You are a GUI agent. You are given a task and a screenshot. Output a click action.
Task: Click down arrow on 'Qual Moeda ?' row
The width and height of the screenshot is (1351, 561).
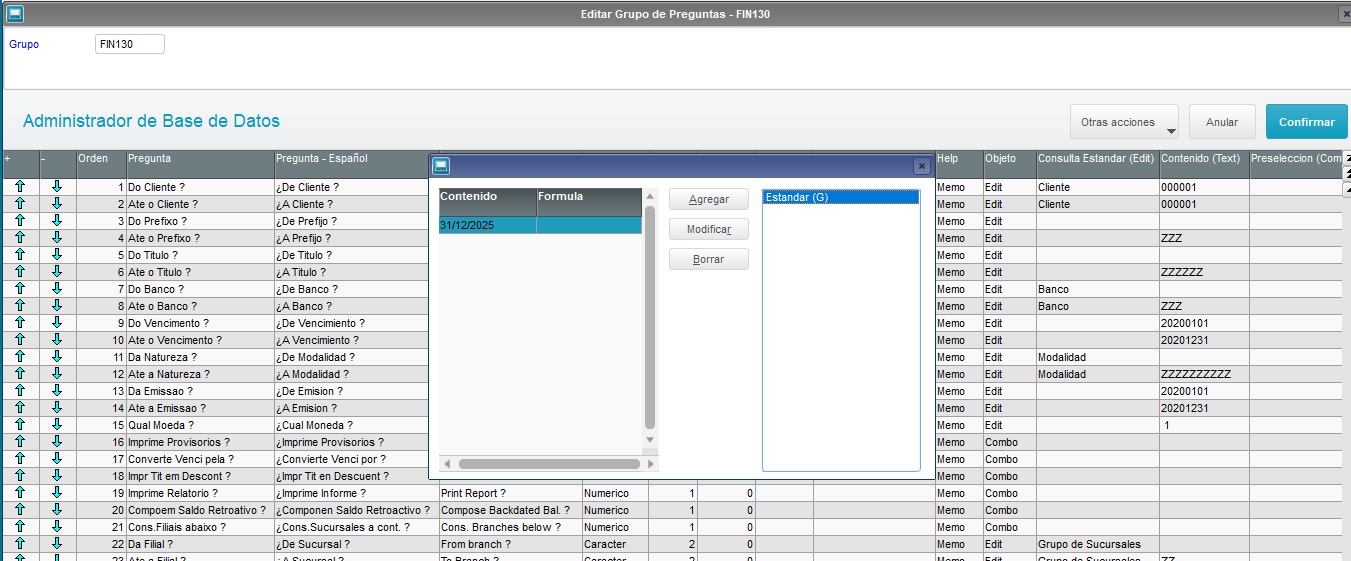click(x=57, y=425)
